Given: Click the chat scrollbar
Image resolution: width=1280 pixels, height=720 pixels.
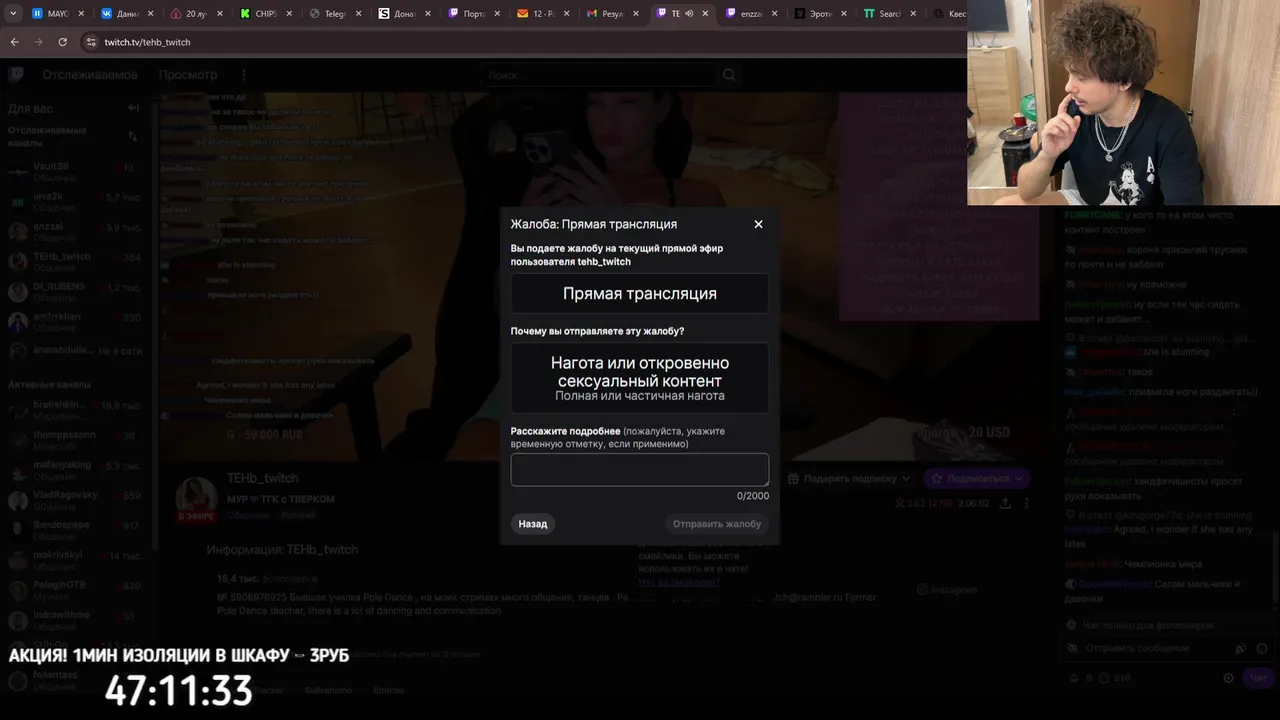Looking at the screenshot, I should pyautogui.click(x=1277, y=565).
